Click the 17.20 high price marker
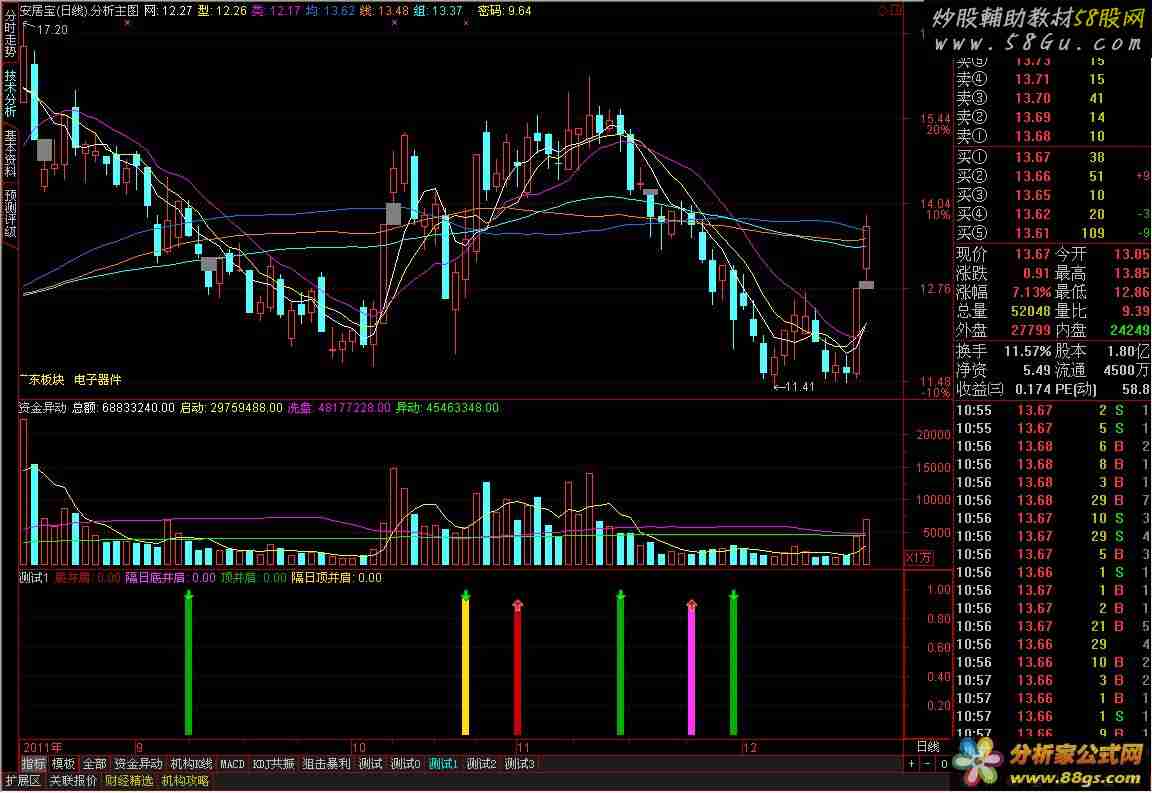The image size is (1152, 793). tap(51, 30)
